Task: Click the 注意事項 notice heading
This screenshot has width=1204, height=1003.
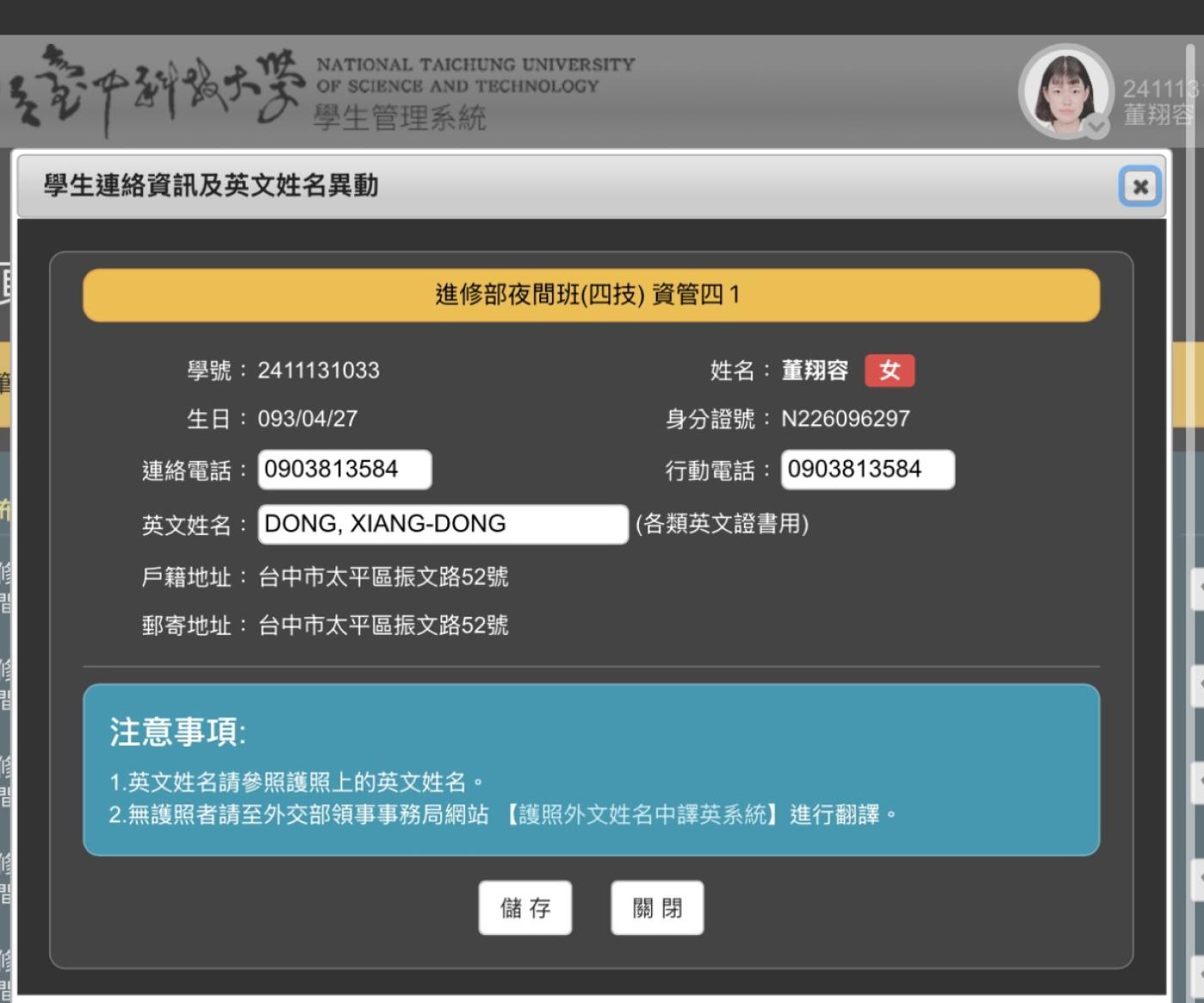Action: point(177,732)
